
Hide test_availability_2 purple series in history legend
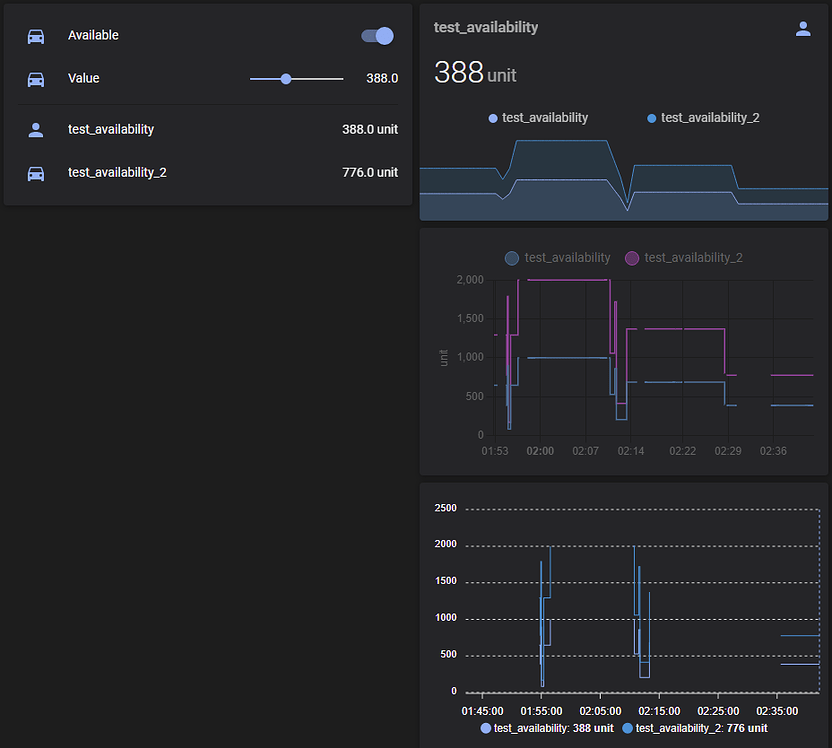tap(683, 258)
